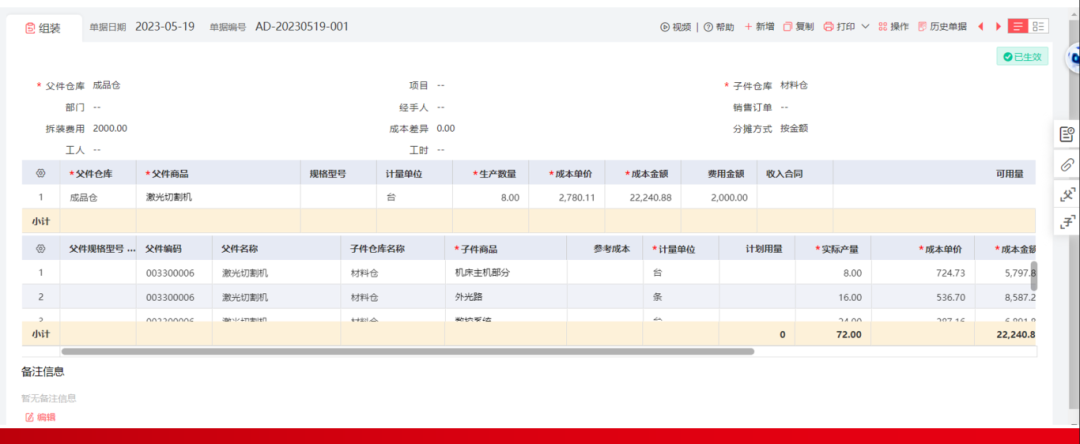Image resolution: width=1080 pixels, height=444 pixels.
Task: Select the 组装 tab
Action: click(43, 28)
